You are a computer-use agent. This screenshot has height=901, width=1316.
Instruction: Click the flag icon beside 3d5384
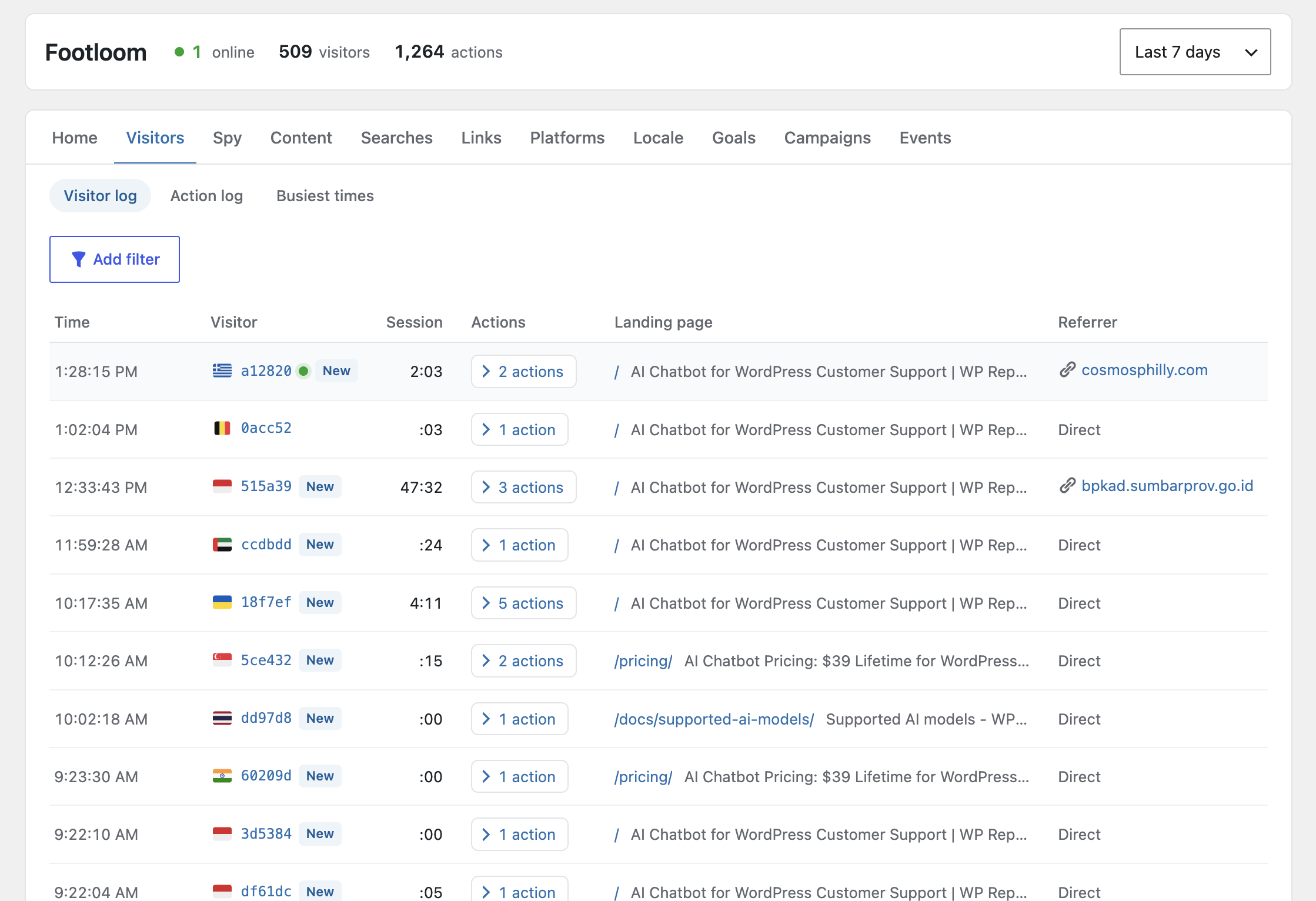(x=222, y=833)
